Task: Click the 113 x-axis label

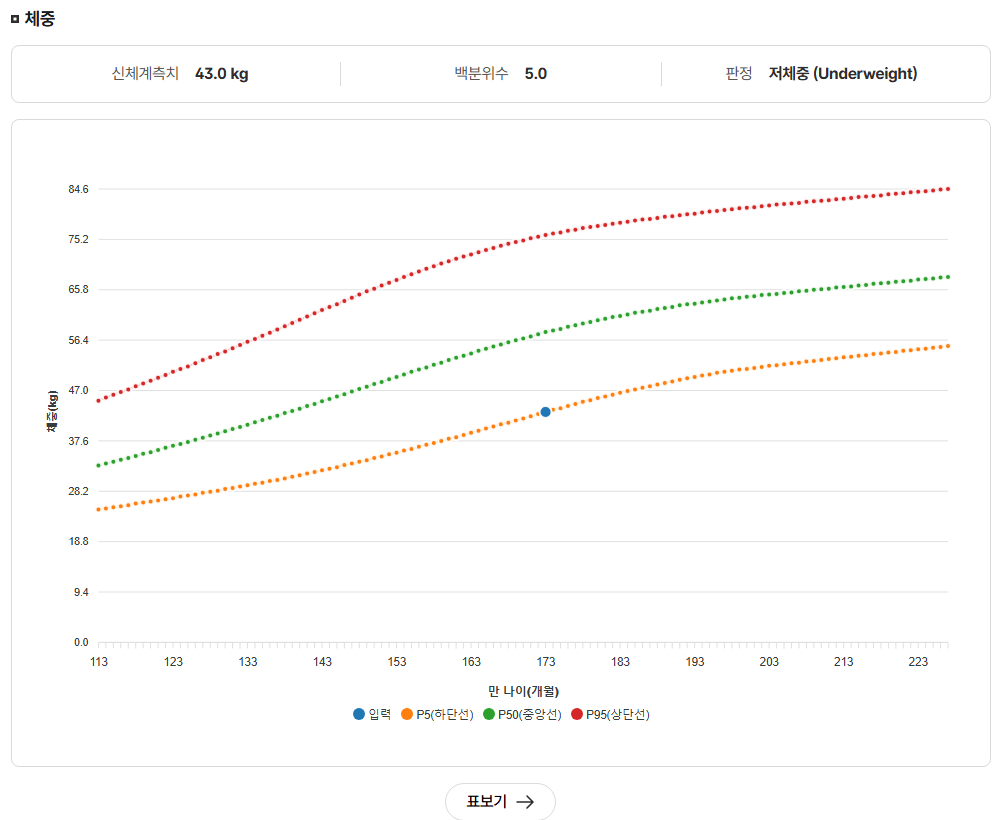Action: click(x=99, y=662)
